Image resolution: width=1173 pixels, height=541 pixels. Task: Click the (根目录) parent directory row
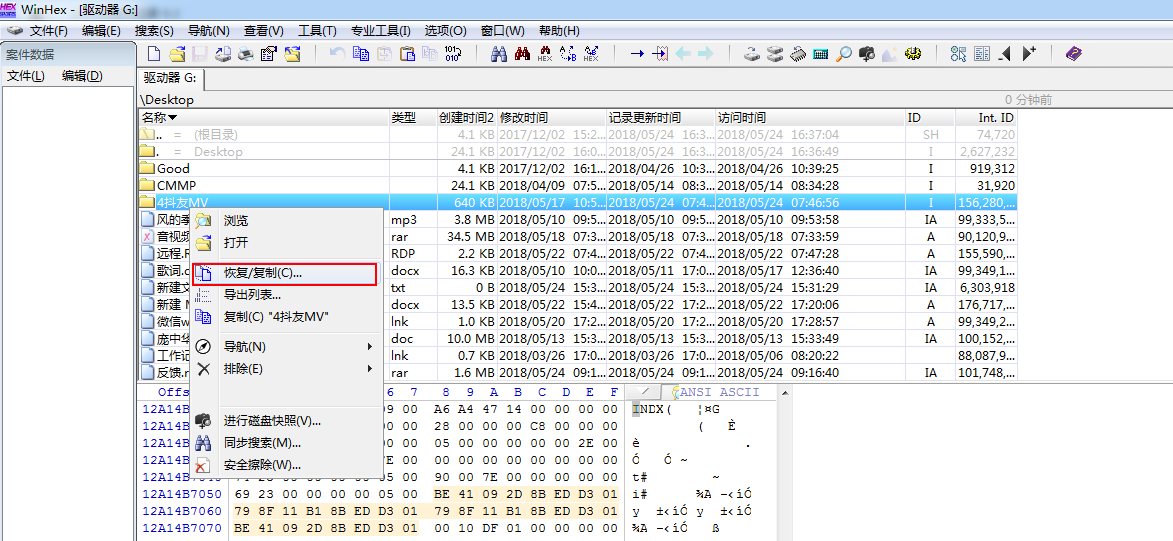pyautogui.click(x=578, y=135)
